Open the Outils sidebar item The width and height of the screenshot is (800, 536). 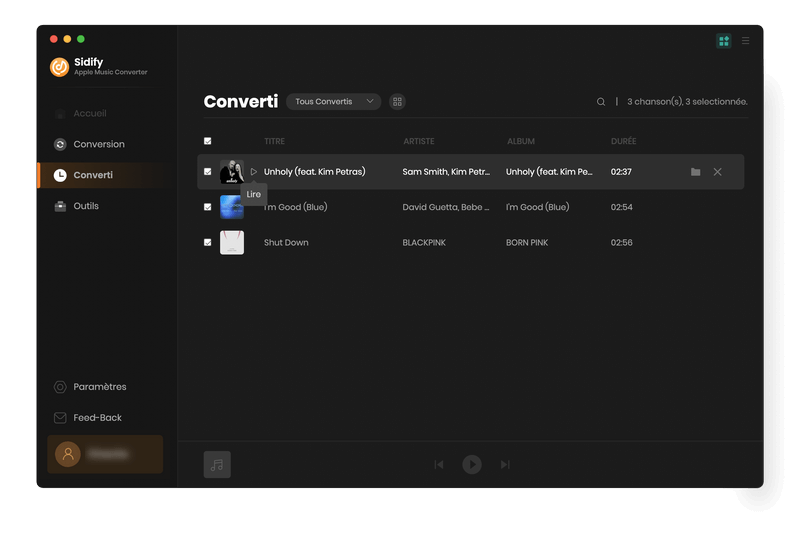click(86, 206)
